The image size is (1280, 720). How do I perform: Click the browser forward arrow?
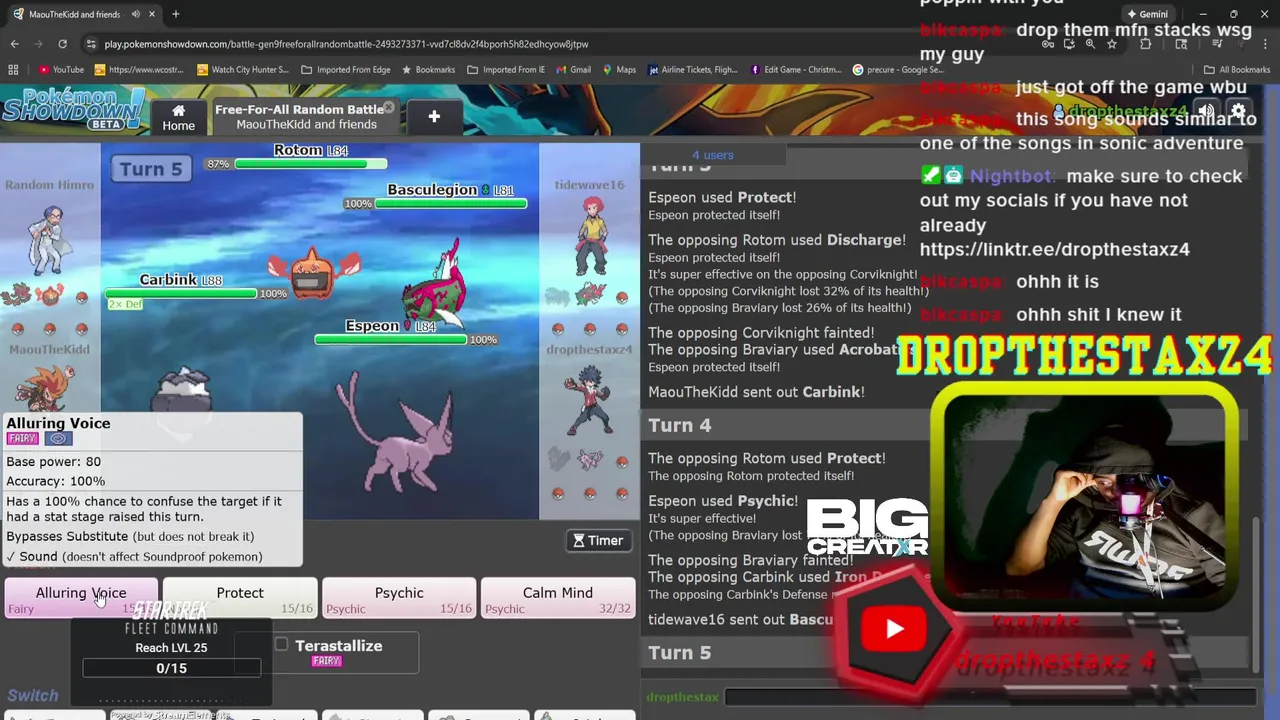(x=38, y=44)
